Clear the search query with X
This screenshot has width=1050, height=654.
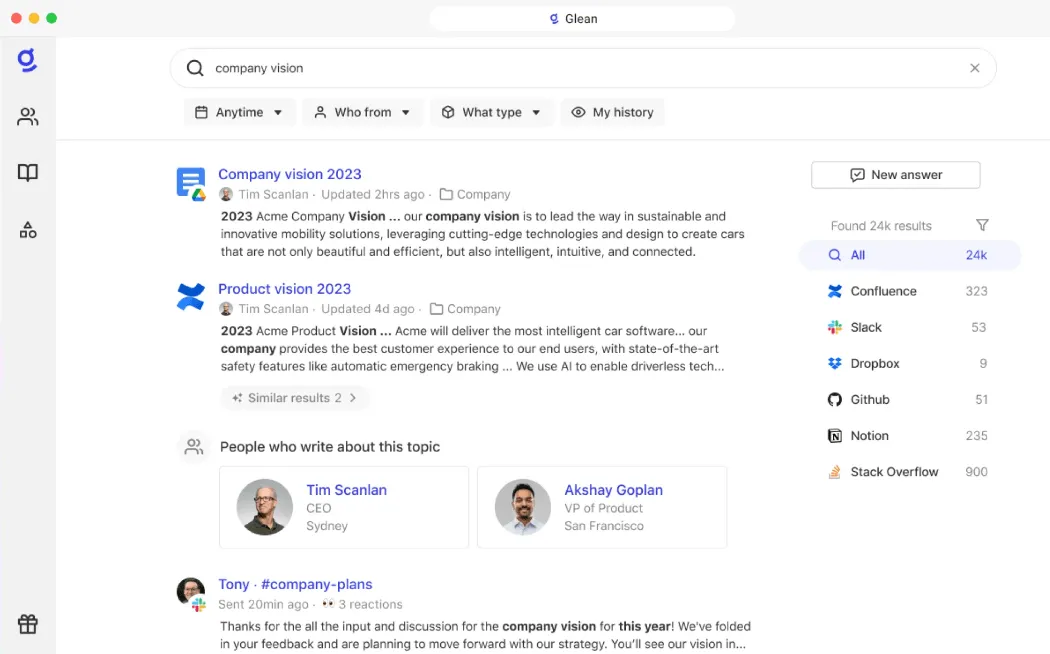[x=975, y=68]
